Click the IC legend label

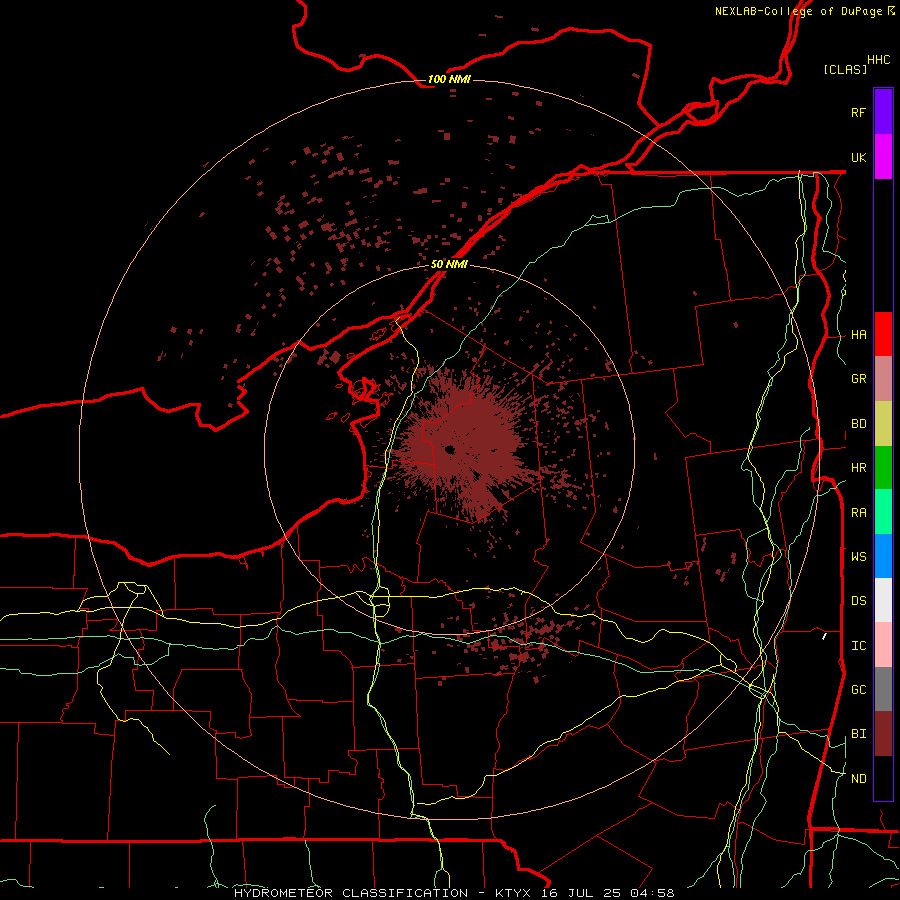pyautogui.click(x=859, y=646)
